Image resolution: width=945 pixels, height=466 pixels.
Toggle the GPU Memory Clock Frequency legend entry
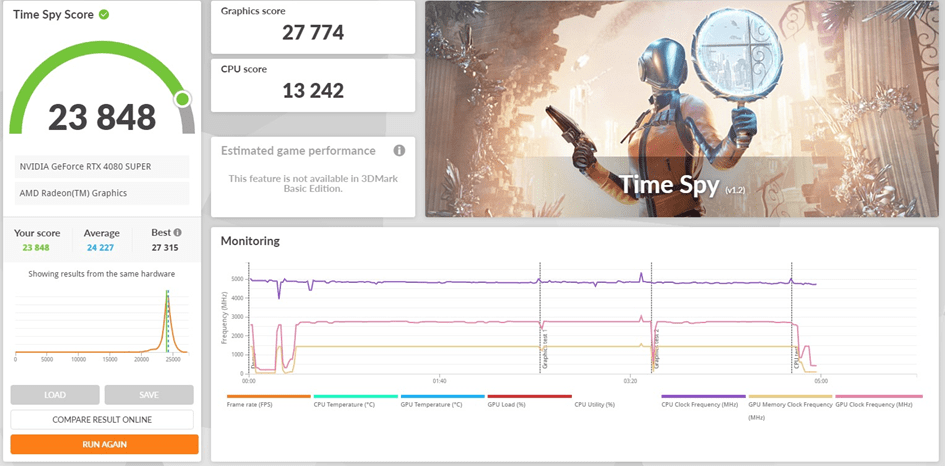pos(790,407)
